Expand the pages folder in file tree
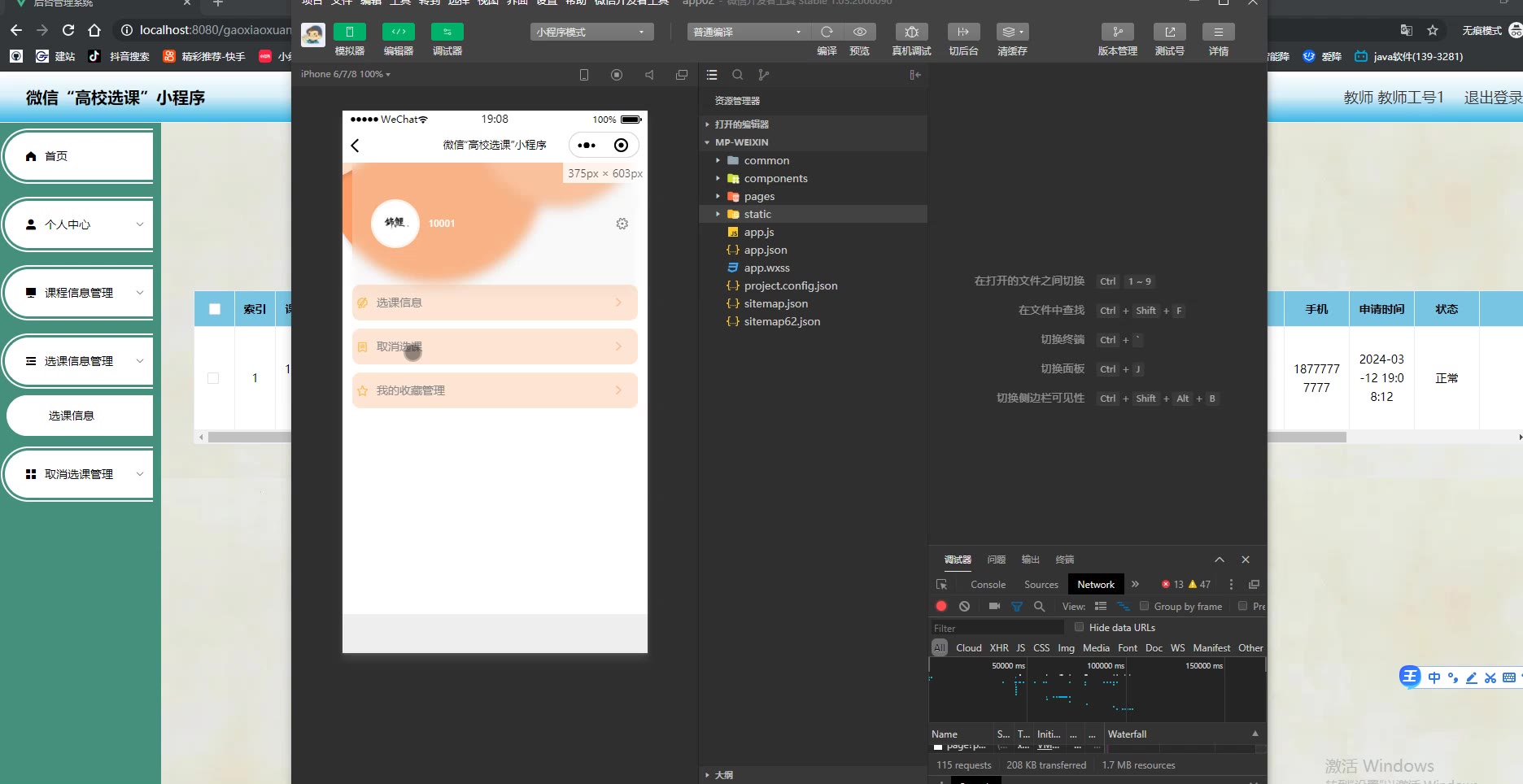 [x=759, y=196]
